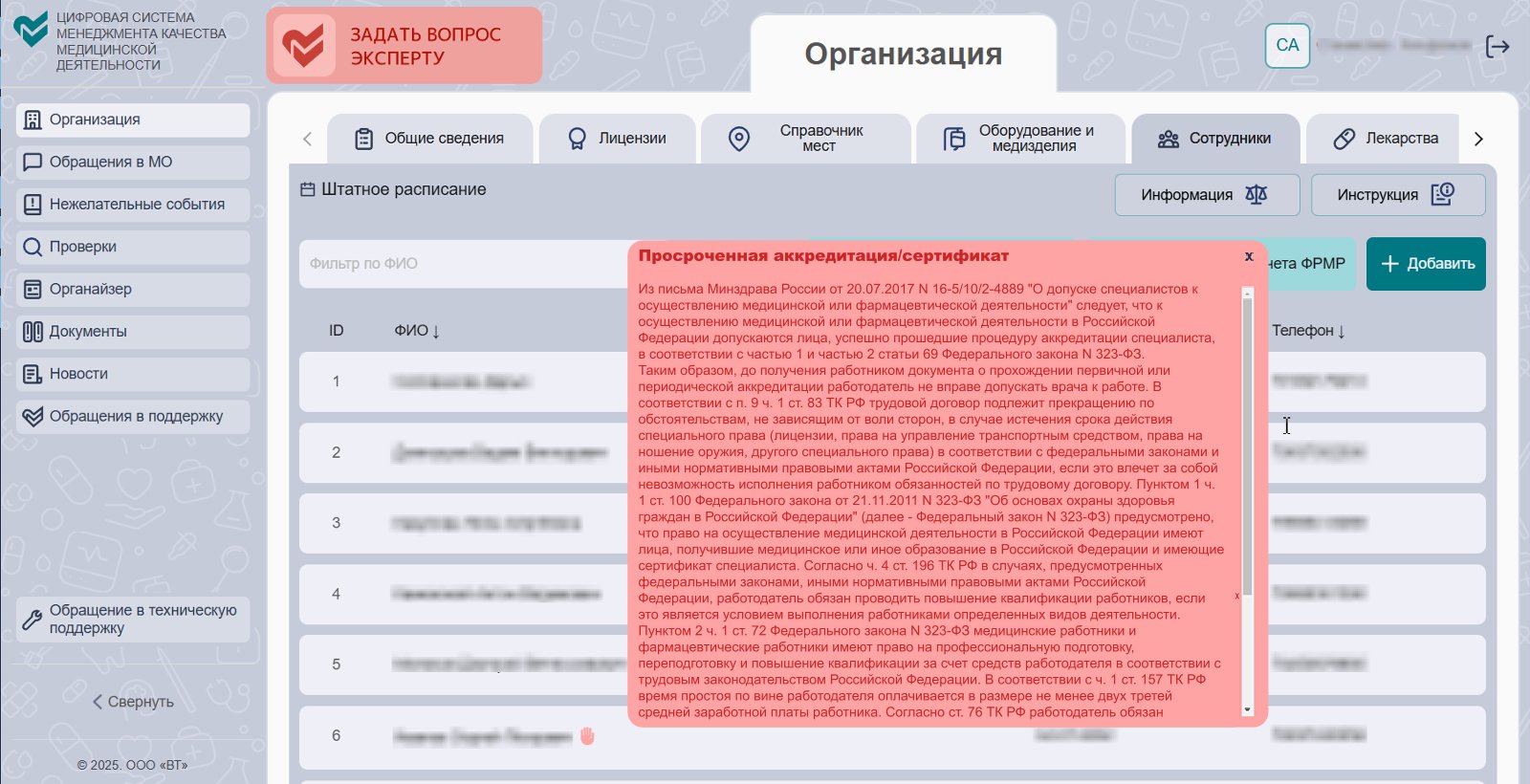
Task: Switch to the Общие сведения tab
Action: [429, 139]
